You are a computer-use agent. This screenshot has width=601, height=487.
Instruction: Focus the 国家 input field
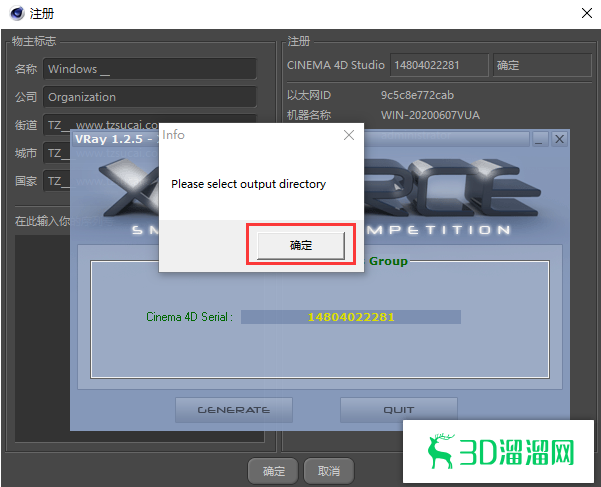(x=56, y=181)
